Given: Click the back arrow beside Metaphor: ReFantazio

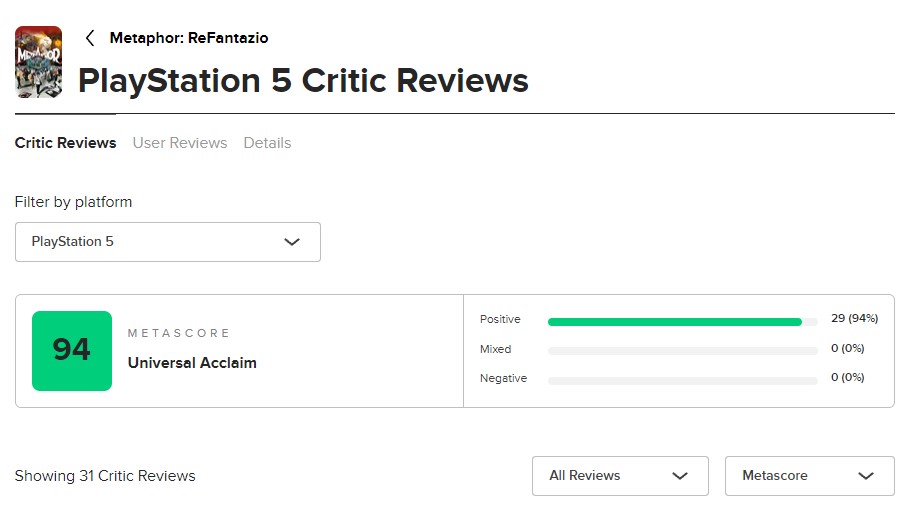Looking at the screenshot, I should point(90,38).
